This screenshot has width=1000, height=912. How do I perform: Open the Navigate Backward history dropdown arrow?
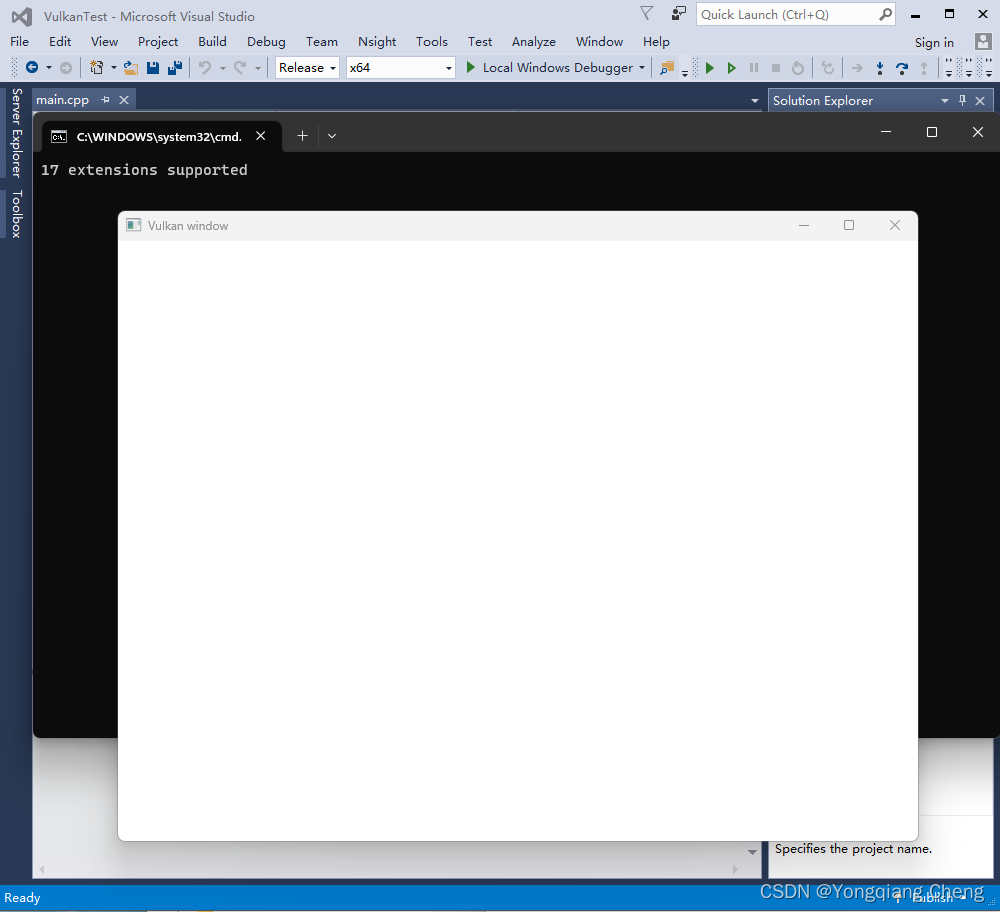48,68
